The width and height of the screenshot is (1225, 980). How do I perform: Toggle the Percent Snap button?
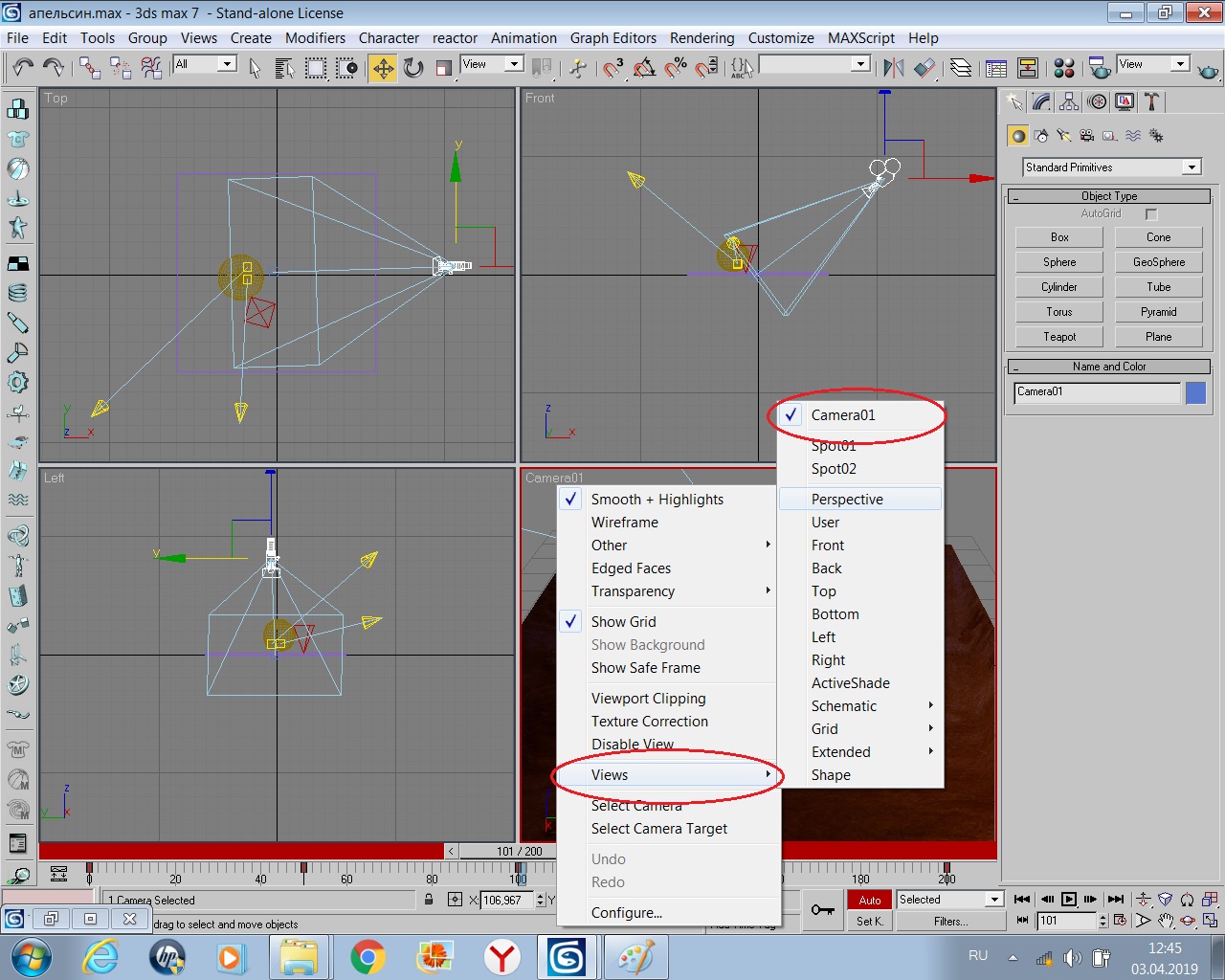[x=676, y=67]
